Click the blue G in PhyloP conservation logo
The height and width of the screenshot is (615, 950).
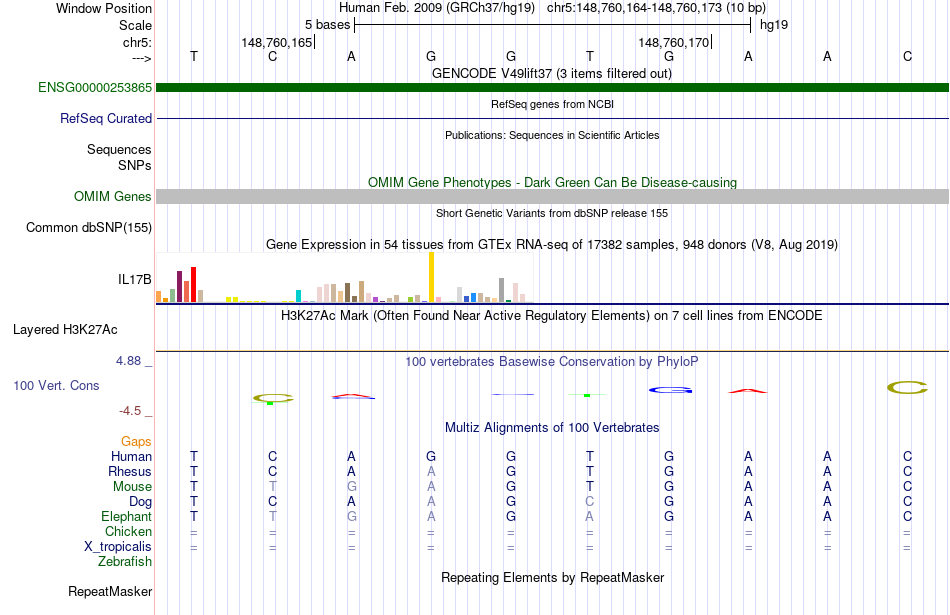(x=670, y=390)
